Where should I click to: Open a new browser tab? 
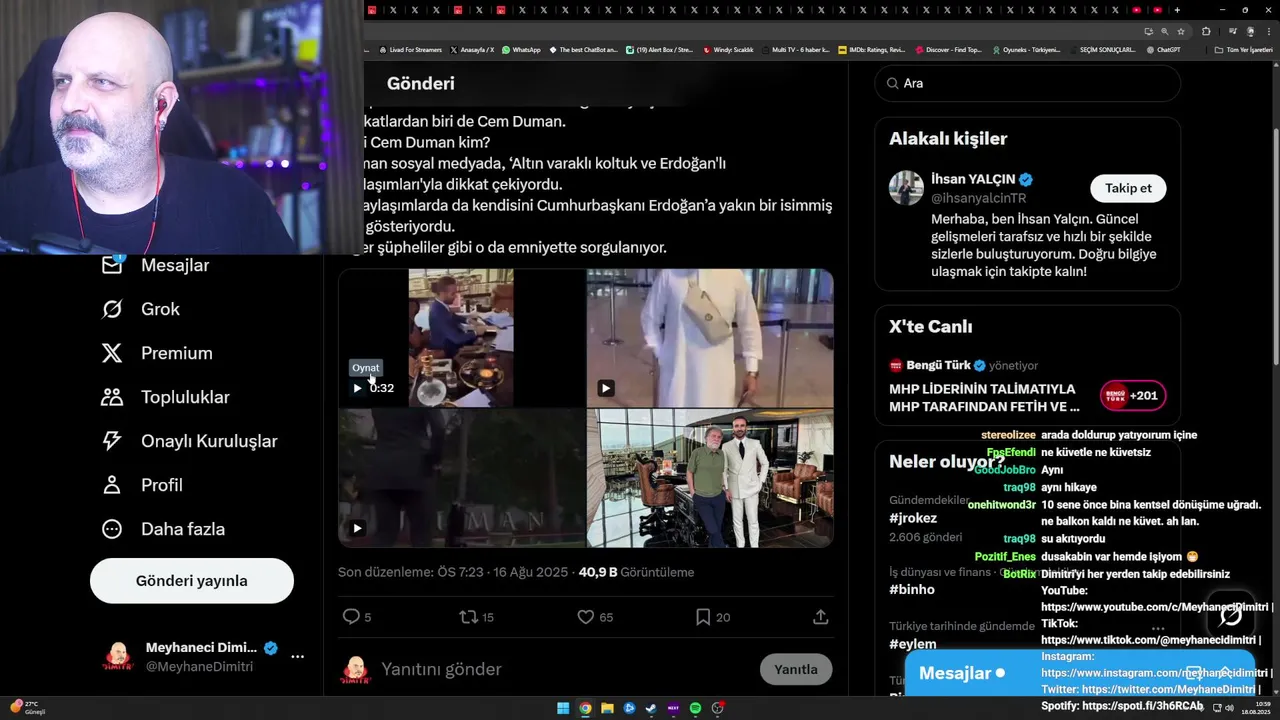1177,10
